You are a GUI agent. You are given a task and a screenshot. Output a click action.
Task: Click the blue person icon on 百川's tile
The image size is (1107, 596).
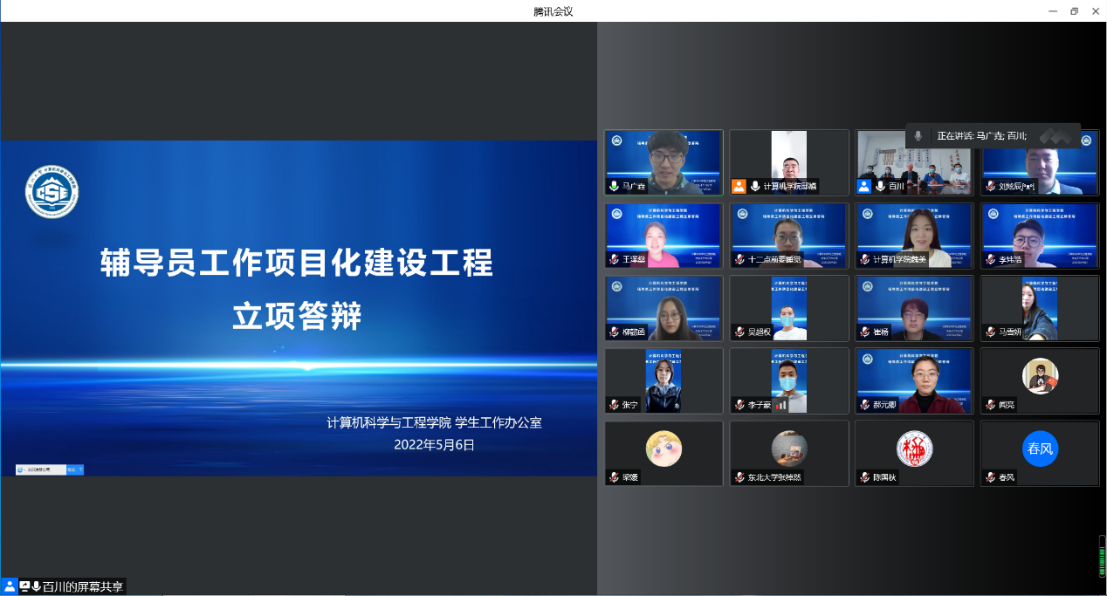pyautogui.click(x=864, y=186)
